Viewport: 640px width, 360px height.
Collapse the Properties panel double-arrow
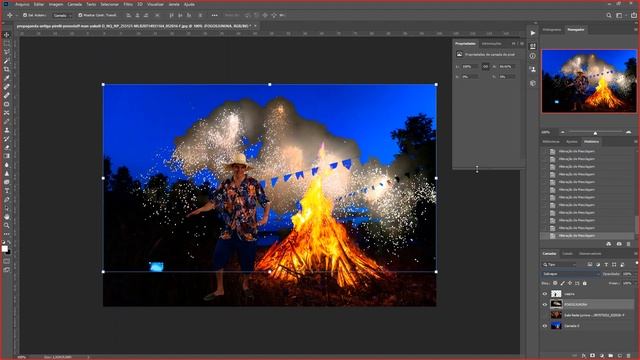click(514, 43)
